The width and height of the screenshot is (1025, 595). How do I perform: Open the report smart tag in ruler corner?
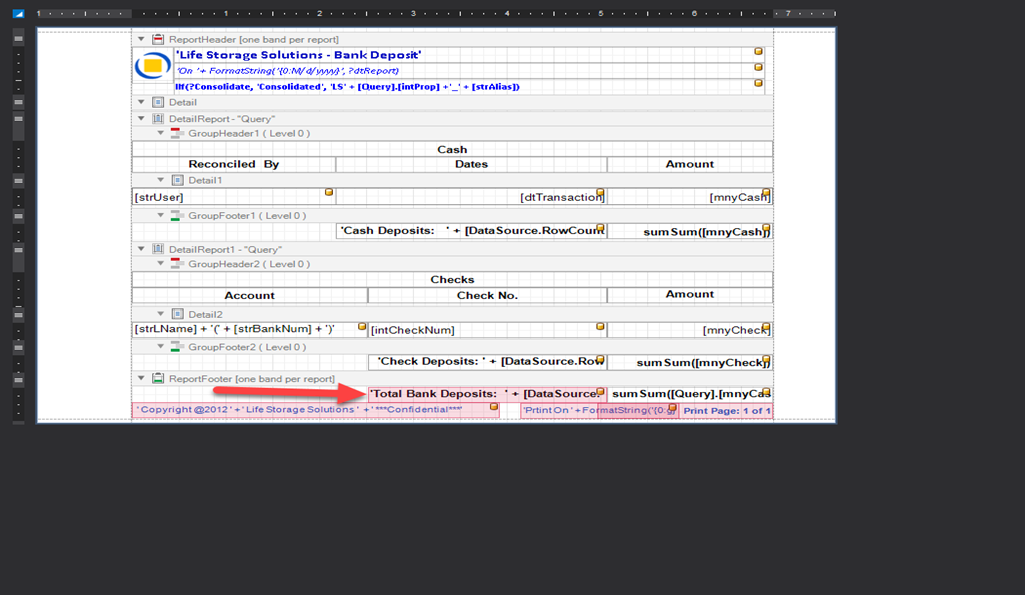click(18, 13)
